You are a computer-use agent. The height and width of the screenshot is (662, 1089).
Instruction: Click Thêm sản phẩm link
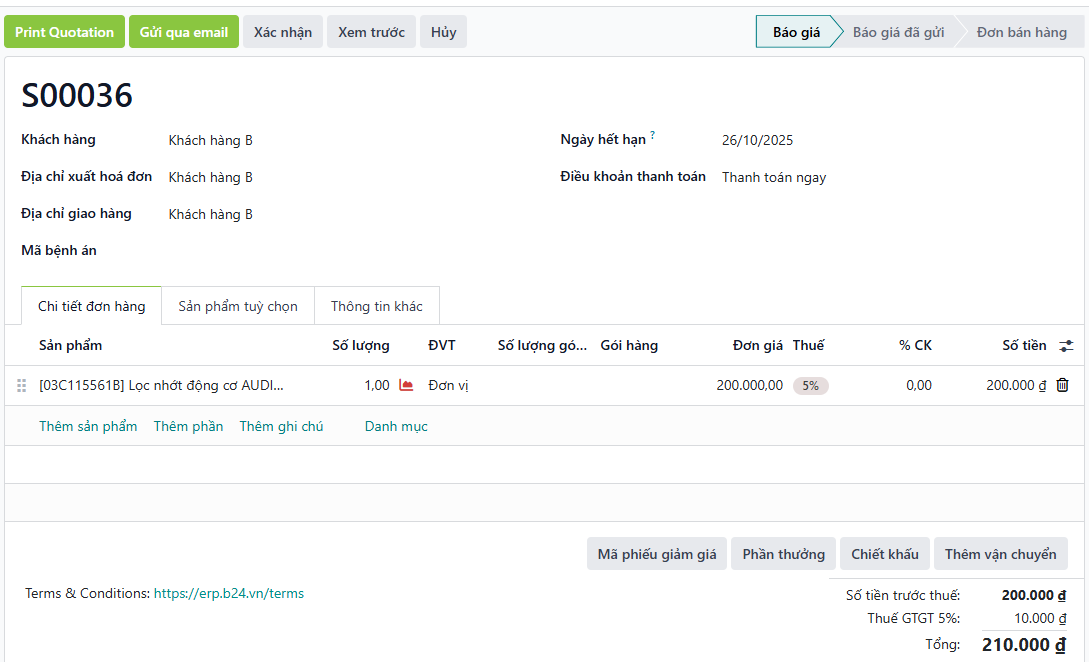[x=88, y=427]
